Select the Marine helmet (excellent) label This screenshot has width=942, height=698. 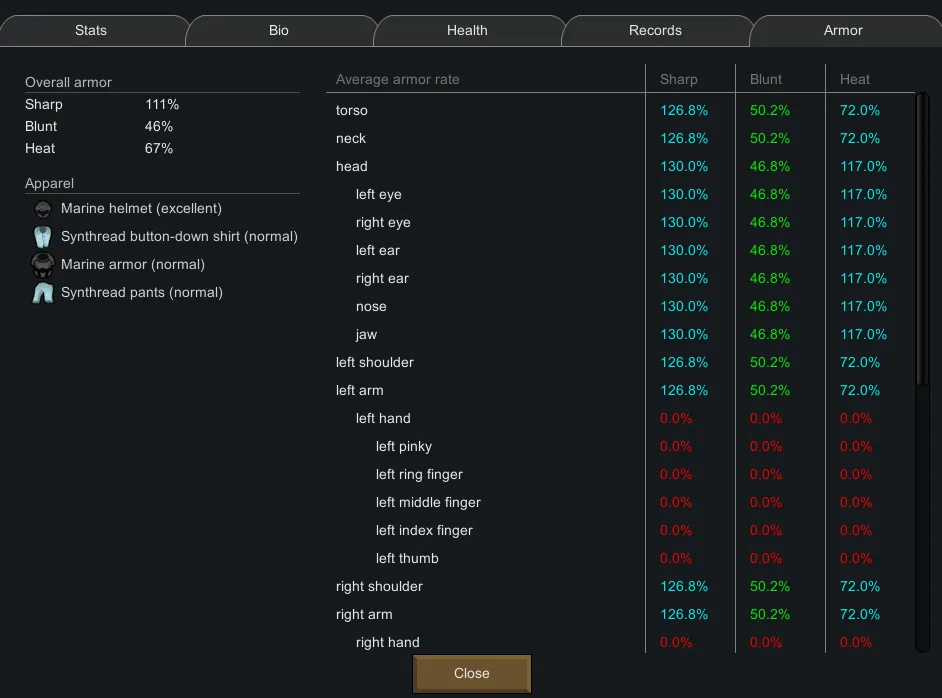[141, 209]
